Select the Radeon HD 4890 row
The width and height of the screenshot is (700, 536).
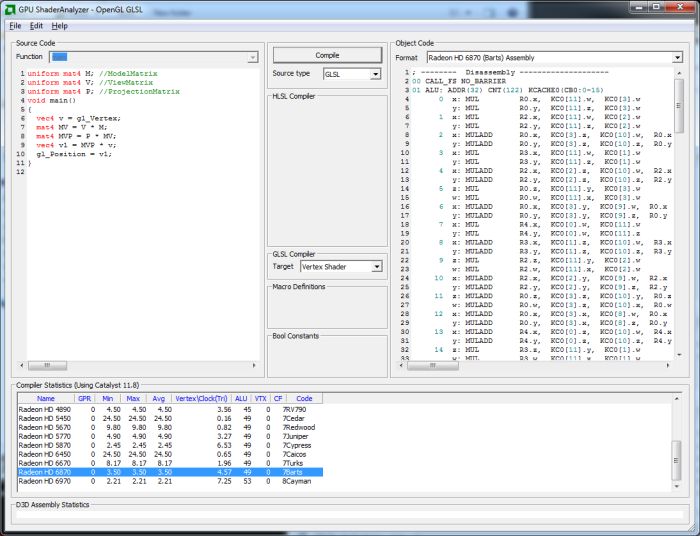[x=170, y=409]
